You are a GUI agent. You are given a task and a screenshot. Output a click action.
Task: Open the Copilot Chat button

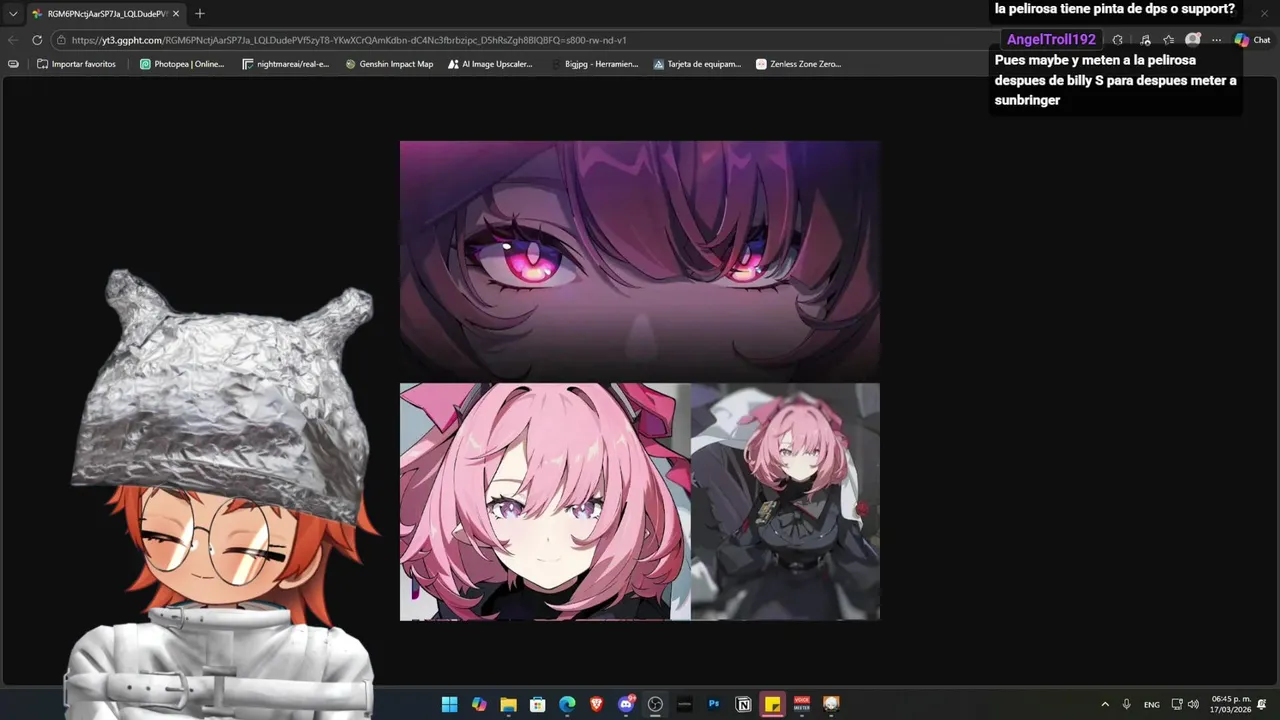coord(1252,40)
